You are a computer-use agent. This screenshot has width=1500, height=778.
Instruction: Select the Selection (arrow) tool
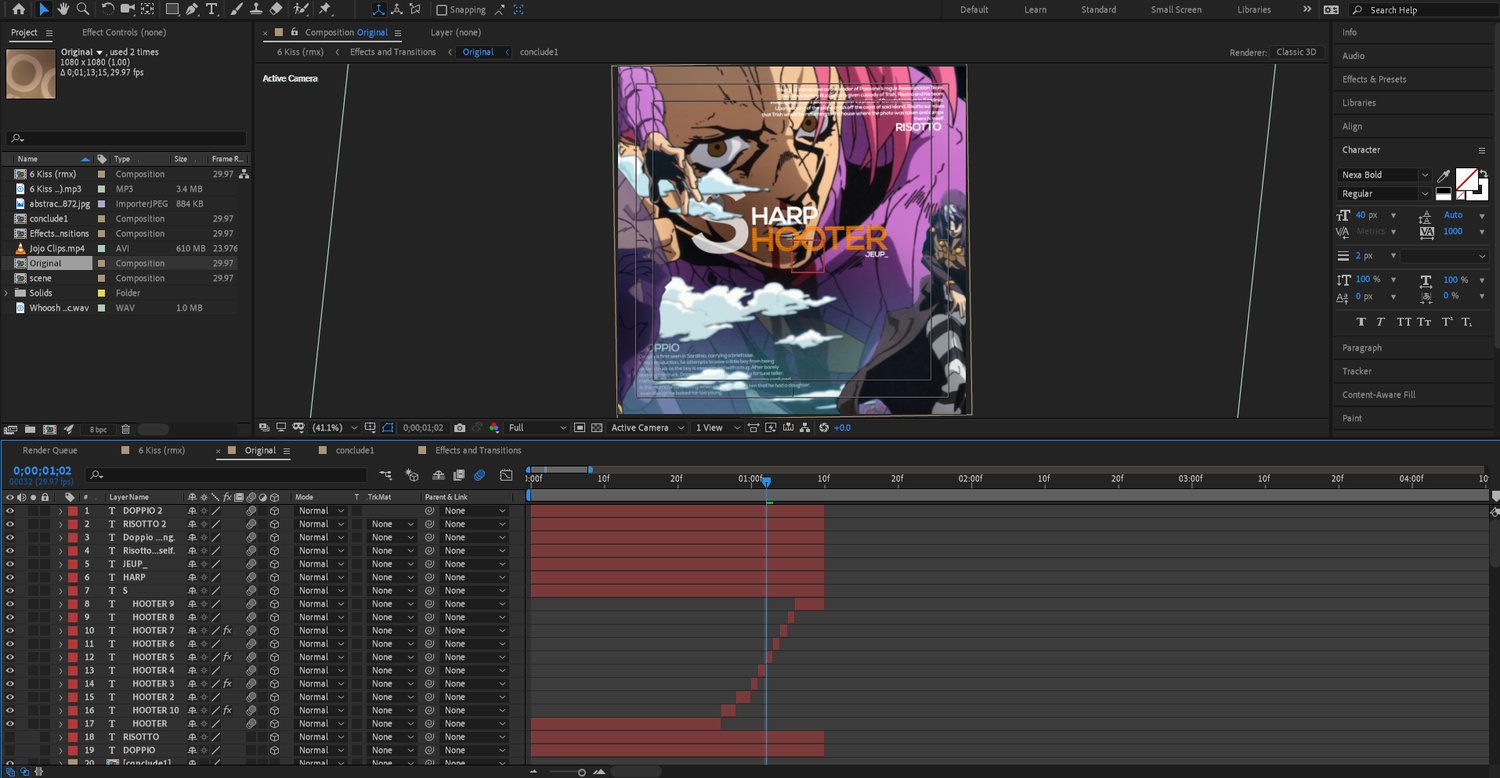(44, 9)
